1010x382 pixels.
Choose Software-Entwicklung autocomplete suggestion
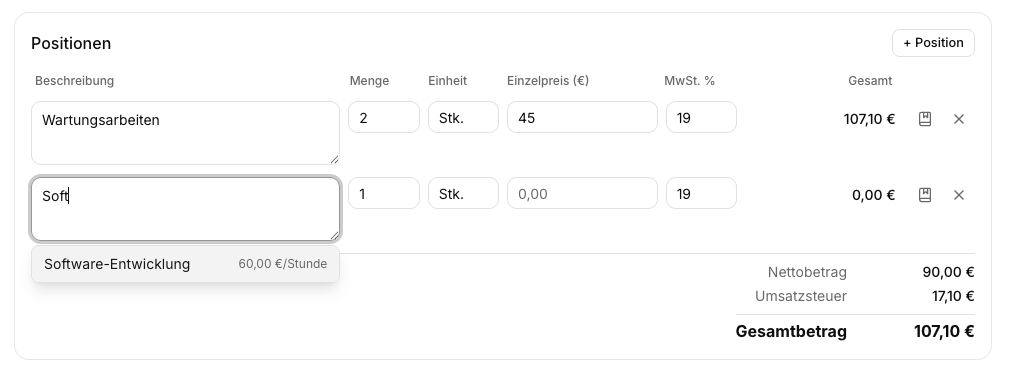(x=186, y=264)
